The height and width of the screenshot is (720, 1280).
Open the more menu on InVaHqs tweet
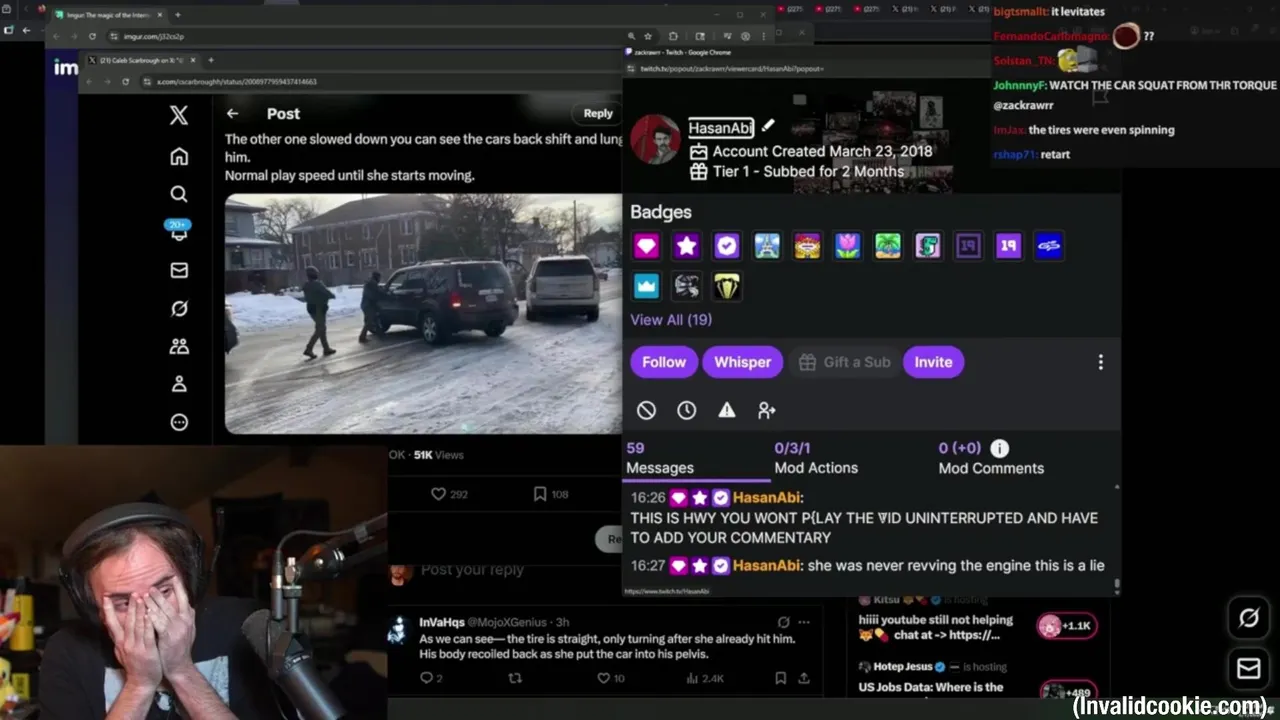click(x=803, y=622)
